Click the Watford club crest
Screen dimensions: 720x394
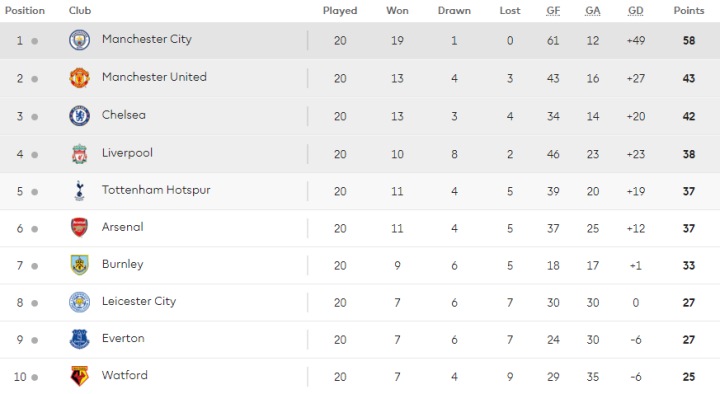79,377
